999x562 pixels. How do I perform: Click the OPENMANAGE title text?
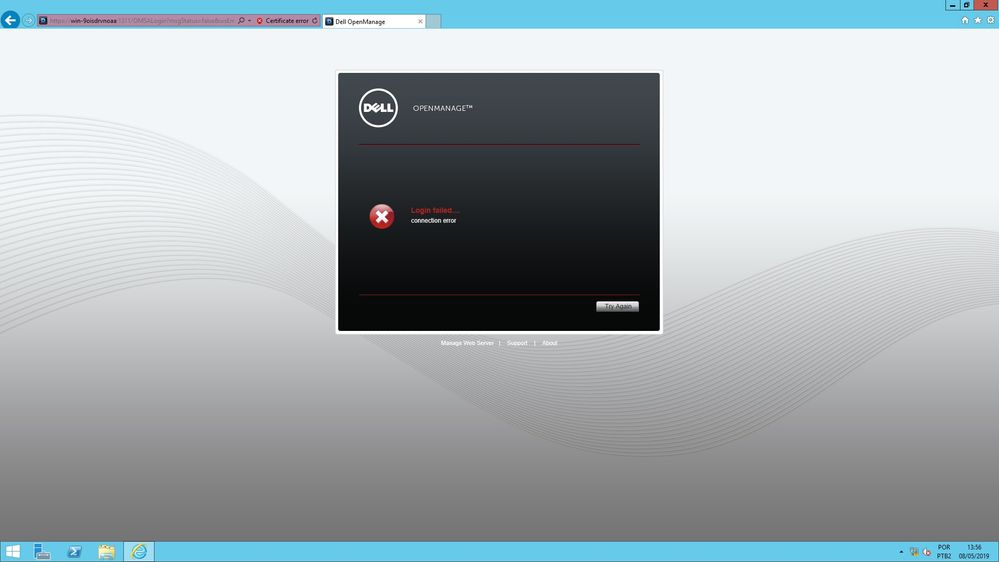click(443, 108)
